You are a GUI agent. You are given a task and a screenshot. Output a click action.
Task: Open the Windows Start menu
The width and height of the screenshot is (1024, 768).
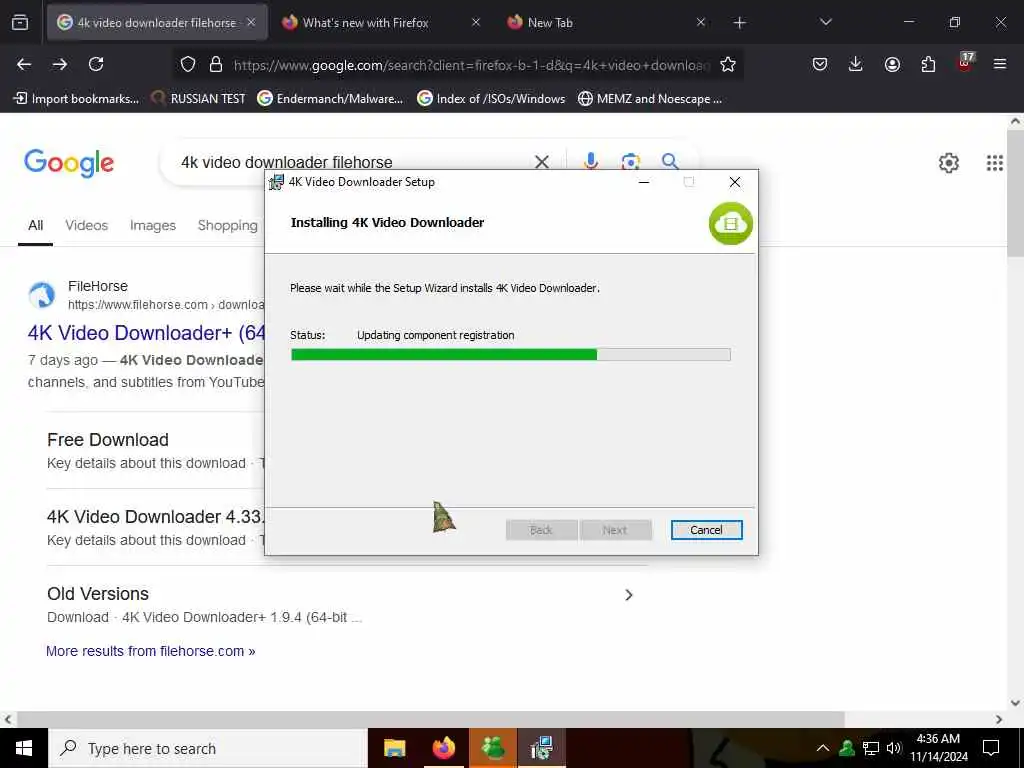coord(24,748)
